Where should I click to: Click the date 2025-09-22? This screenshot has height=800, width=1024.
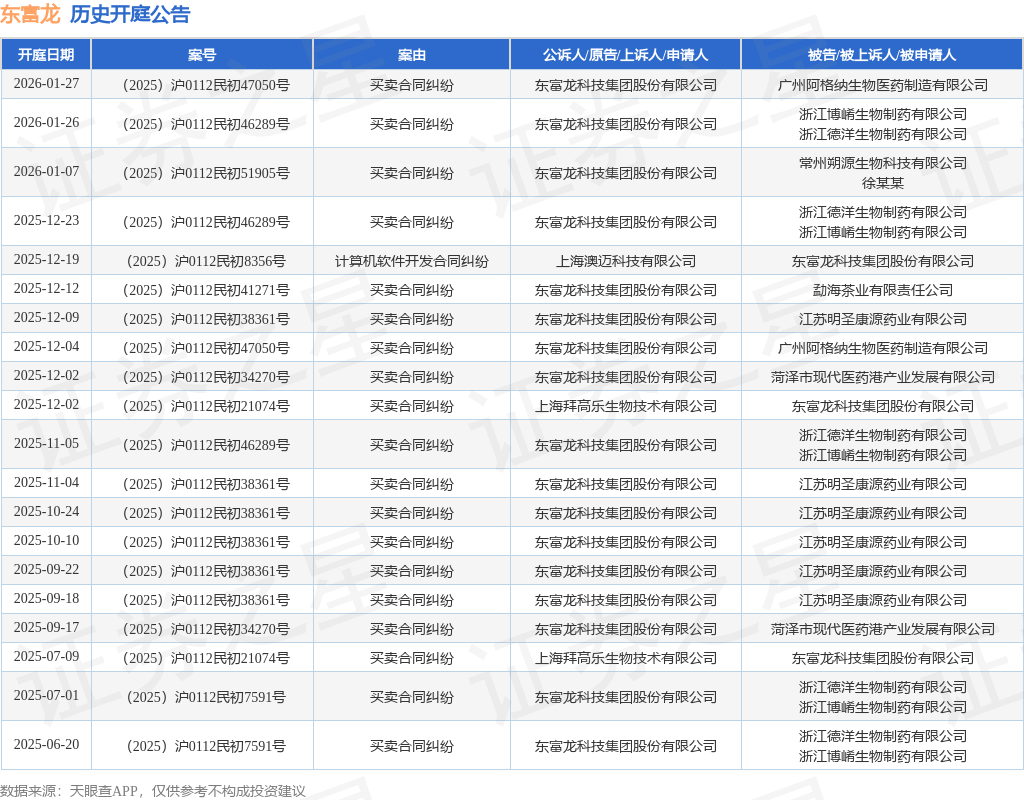coord(46,570)
